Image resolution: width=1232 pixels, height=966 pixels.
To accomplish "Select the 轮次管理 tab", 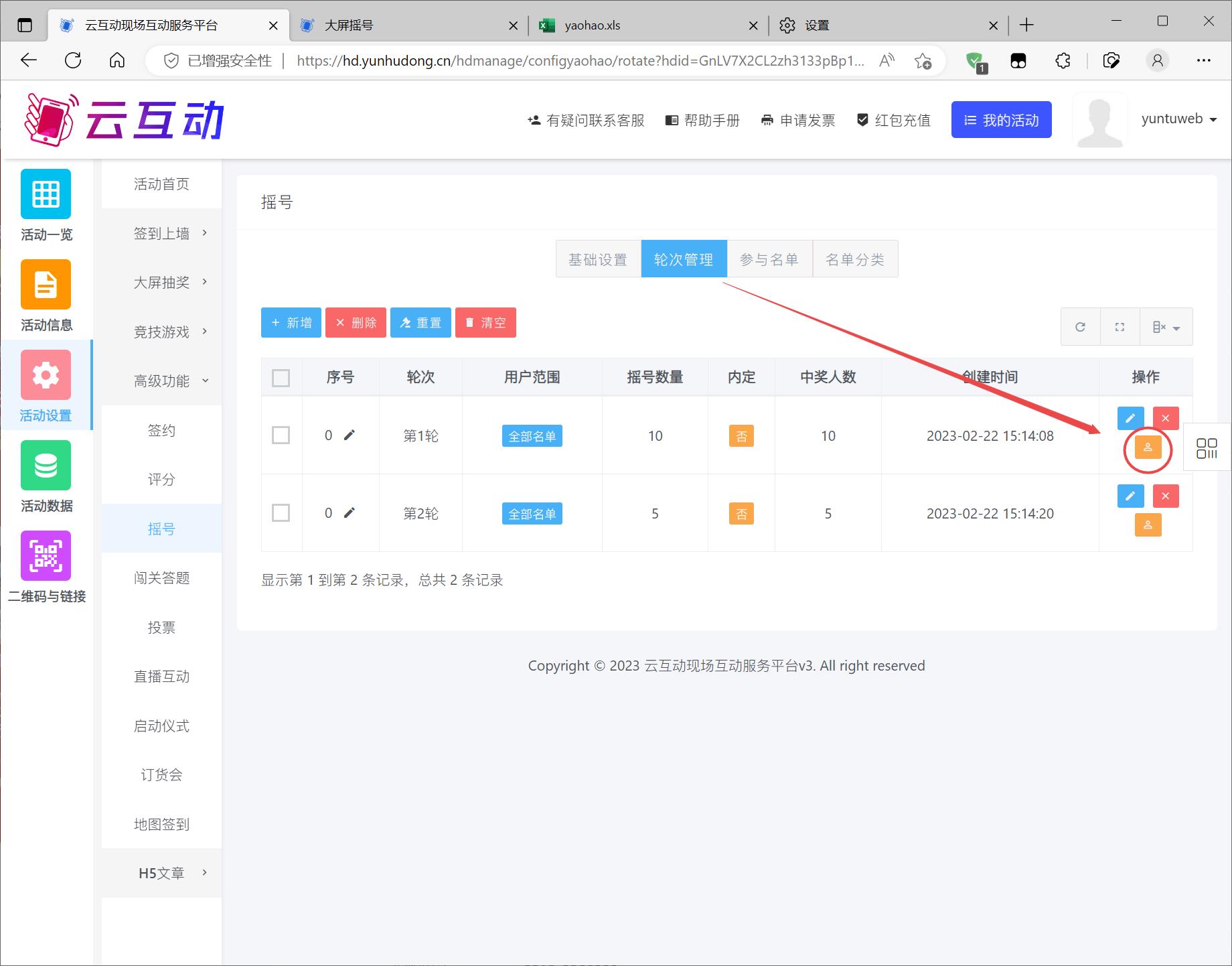I will tap(684, 259).
